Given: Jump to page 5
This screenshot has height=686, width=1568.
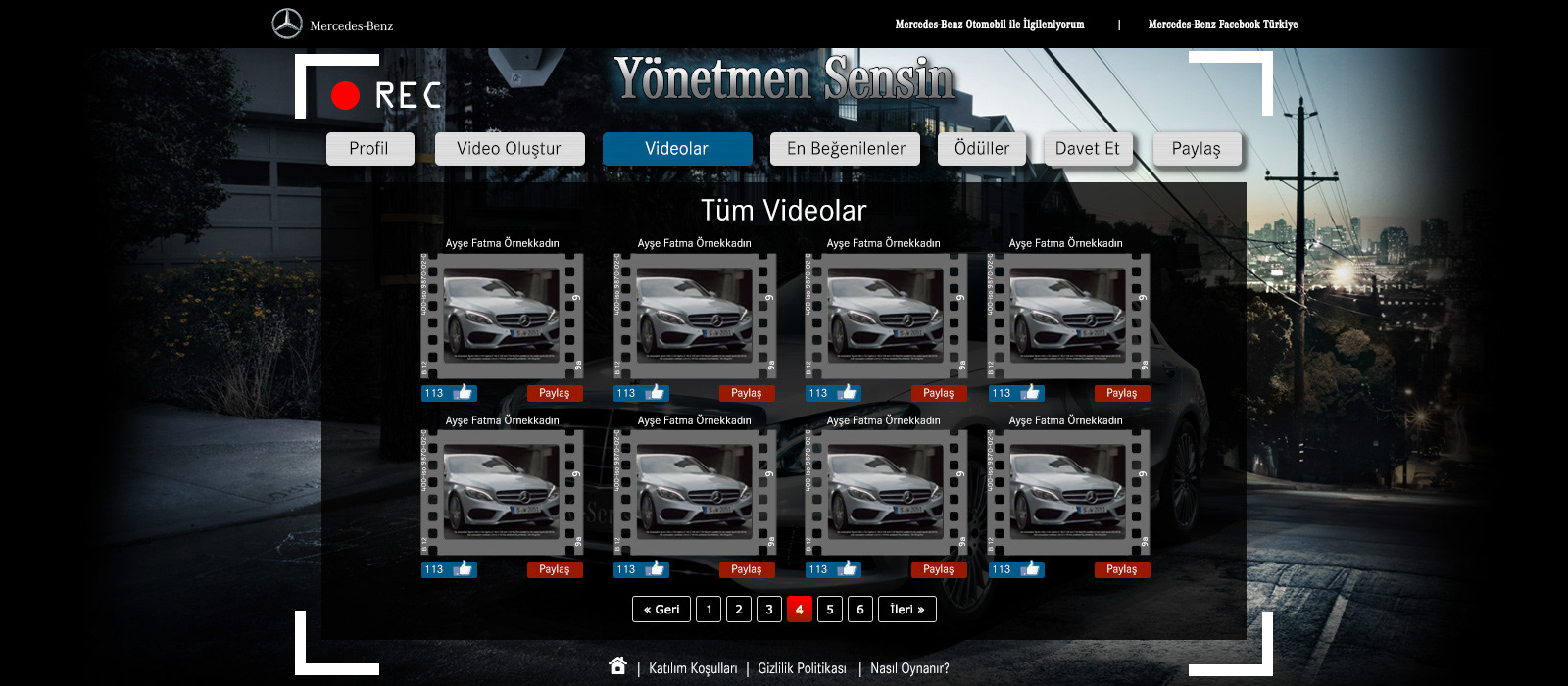Looking at the screenshot, I should (830, 610).
